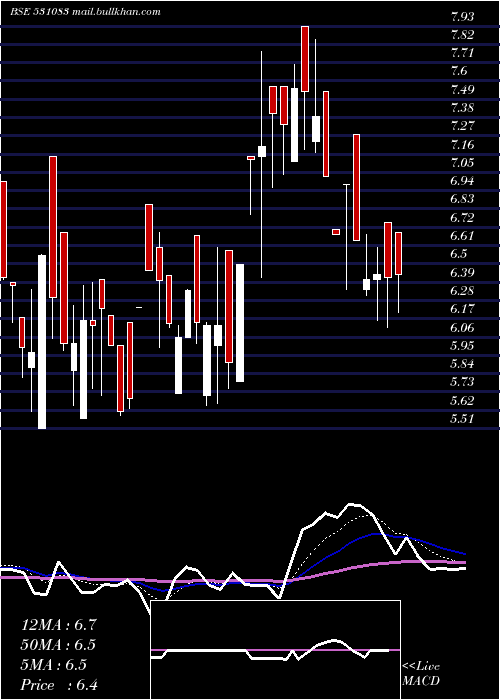Select the 5.62 price level label

point(462,401)
